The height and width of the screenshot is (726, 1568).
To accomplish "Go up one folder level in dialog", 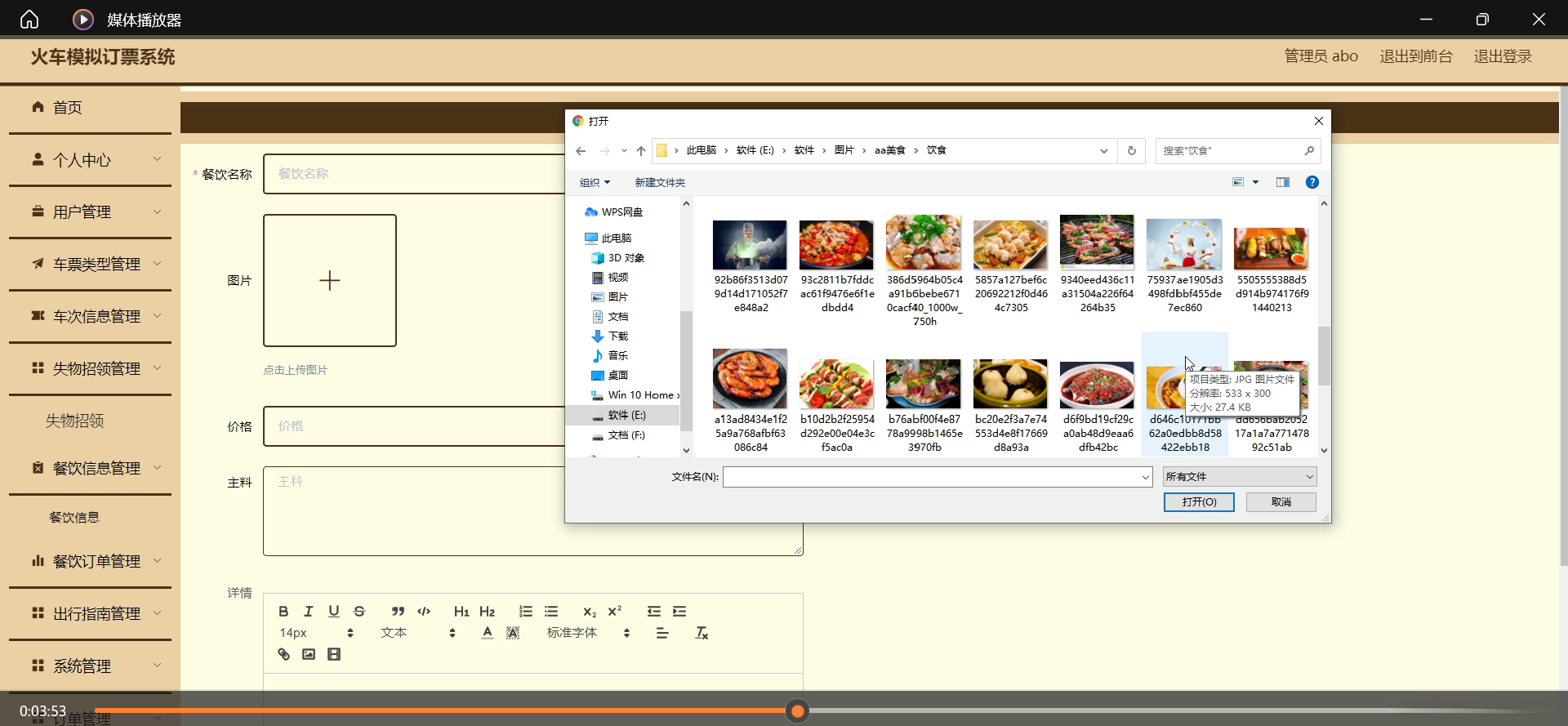I will (x=641, y=151).
